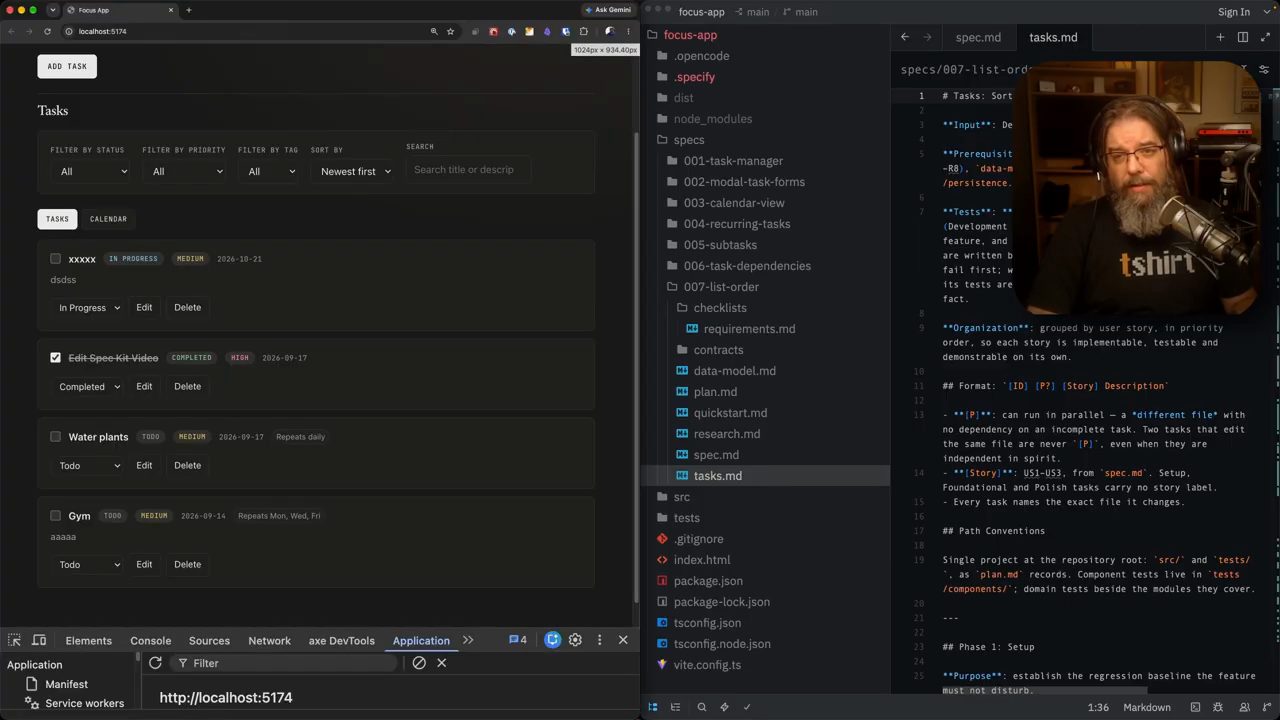Refresh storage in the Application panel
1280x720 pixels.
pyautogui.click(x=155, y=663)
